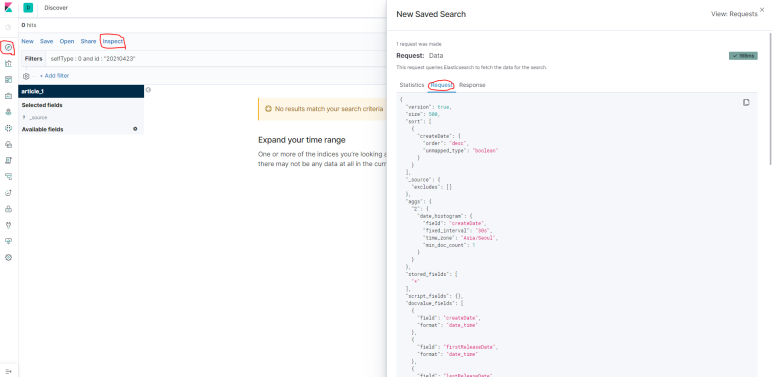Switch to the Request tab

click(x=441, y=85)
